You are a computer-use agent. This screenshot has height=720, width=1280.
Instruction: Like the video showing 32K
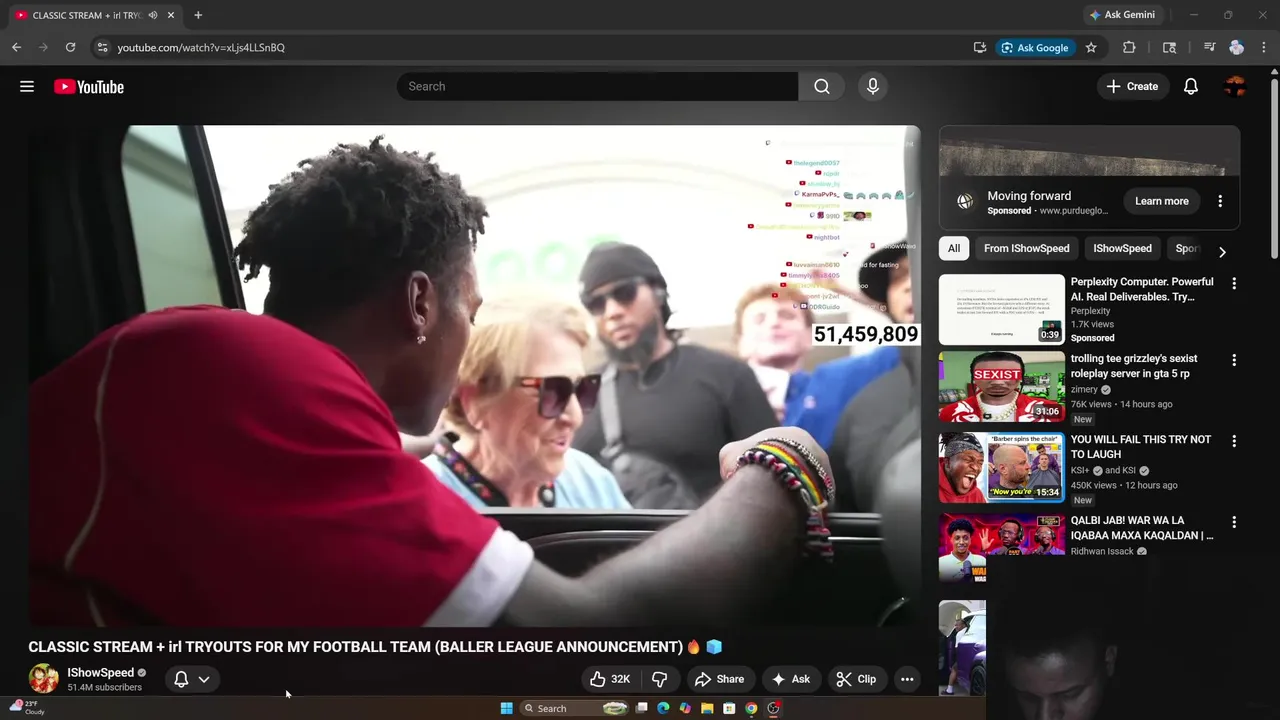(610, 679)
